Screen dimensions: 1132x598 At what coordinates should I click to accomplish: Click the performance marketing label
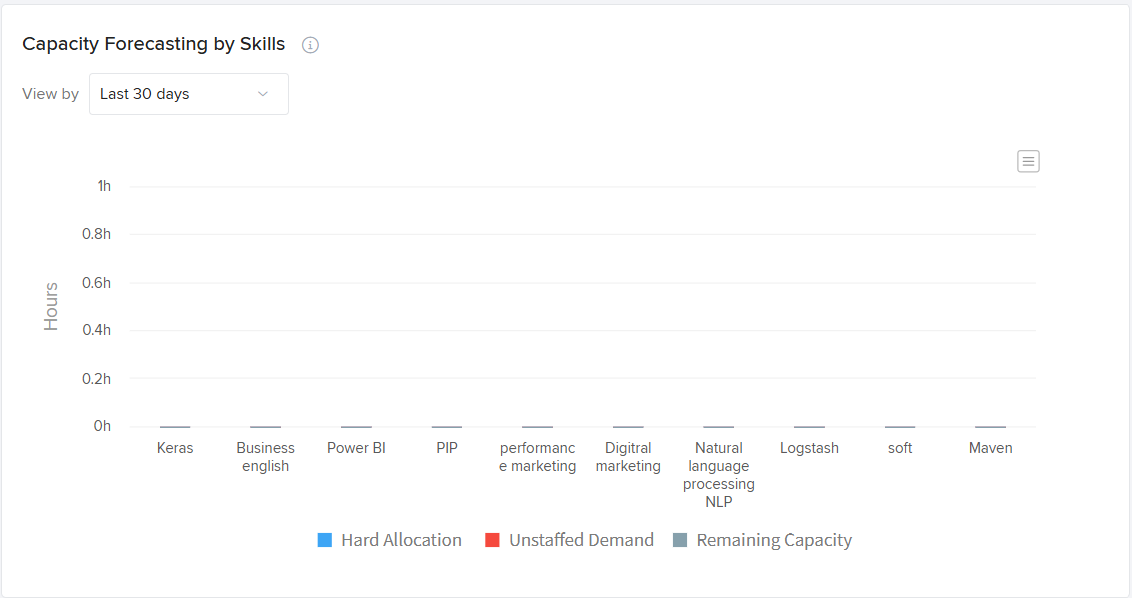point(538,457)
